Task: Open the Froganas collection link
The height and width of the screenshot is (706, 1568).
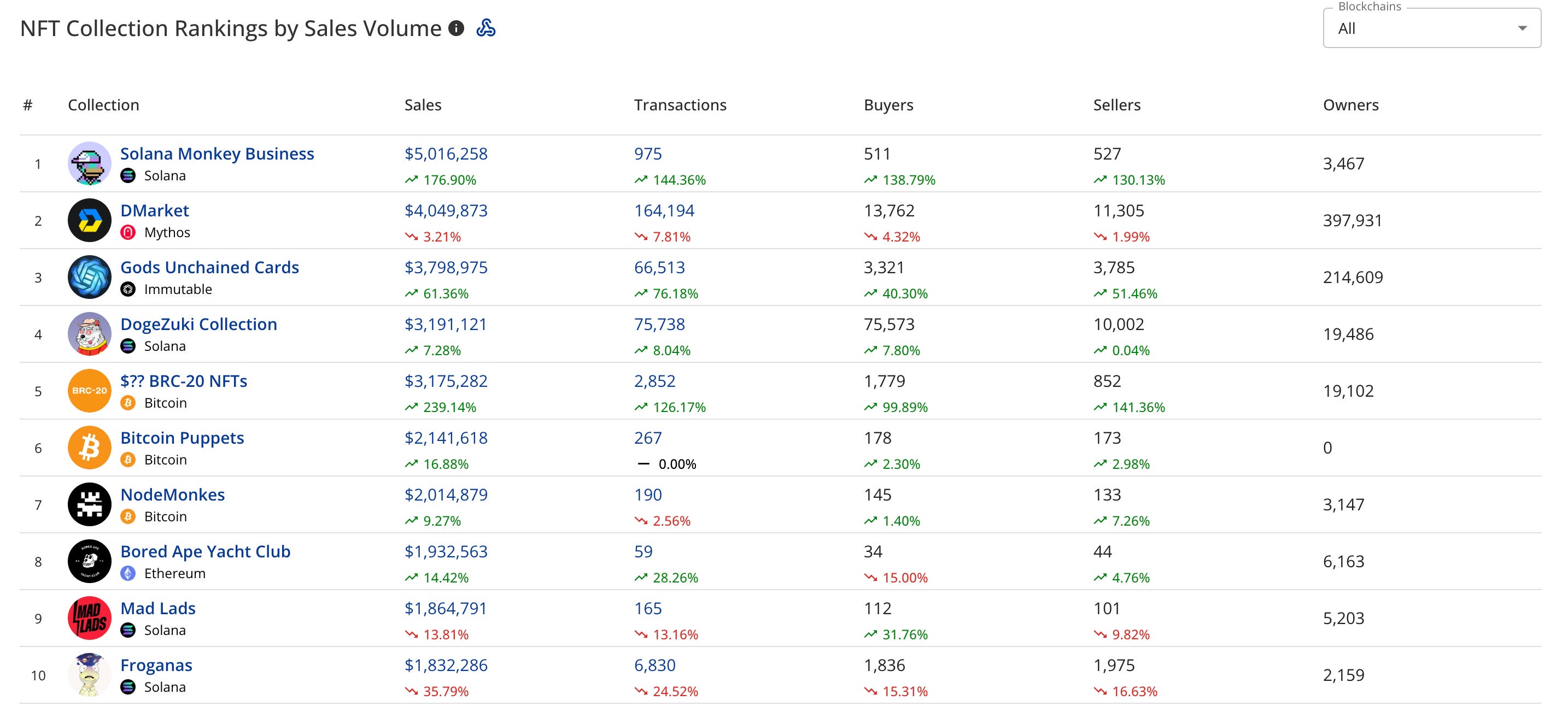Action: [x=156, y=665]
